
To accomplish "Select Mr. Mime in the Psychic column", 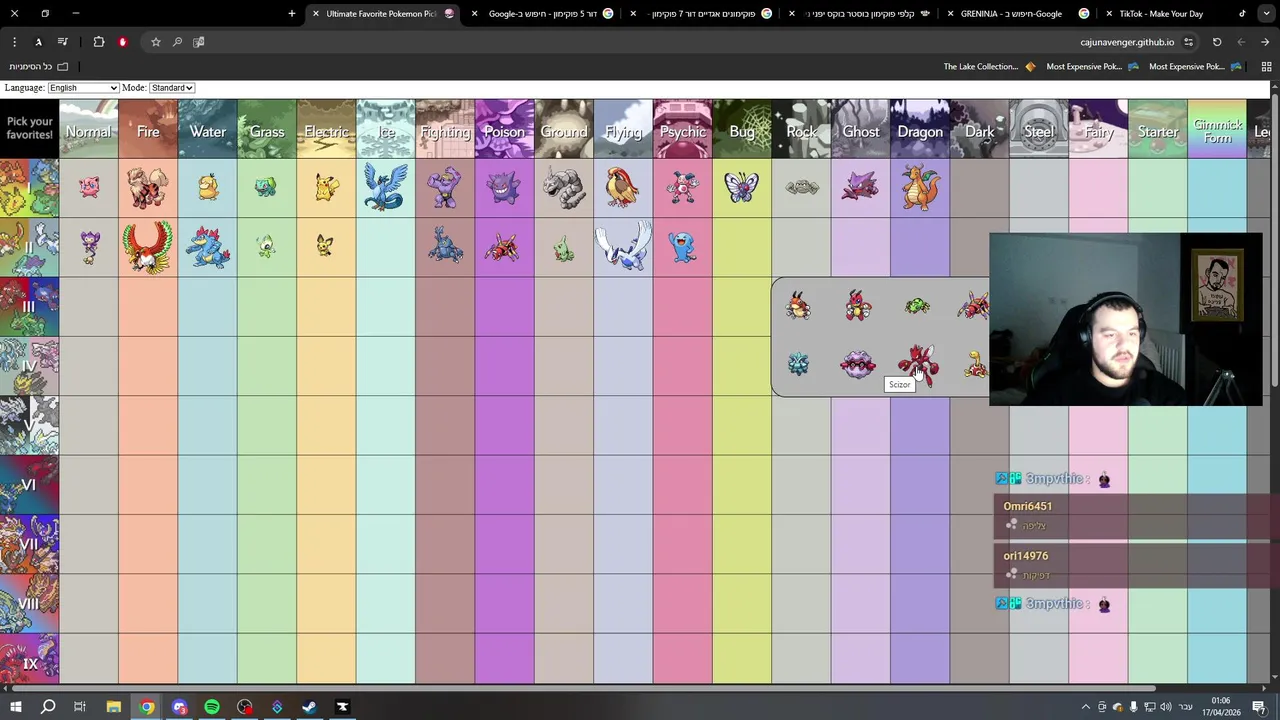I will coord(683,188).
